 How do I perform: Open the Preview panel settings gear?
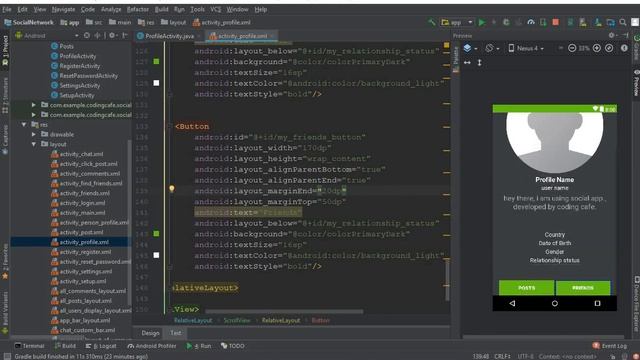(x=612, y=36)
